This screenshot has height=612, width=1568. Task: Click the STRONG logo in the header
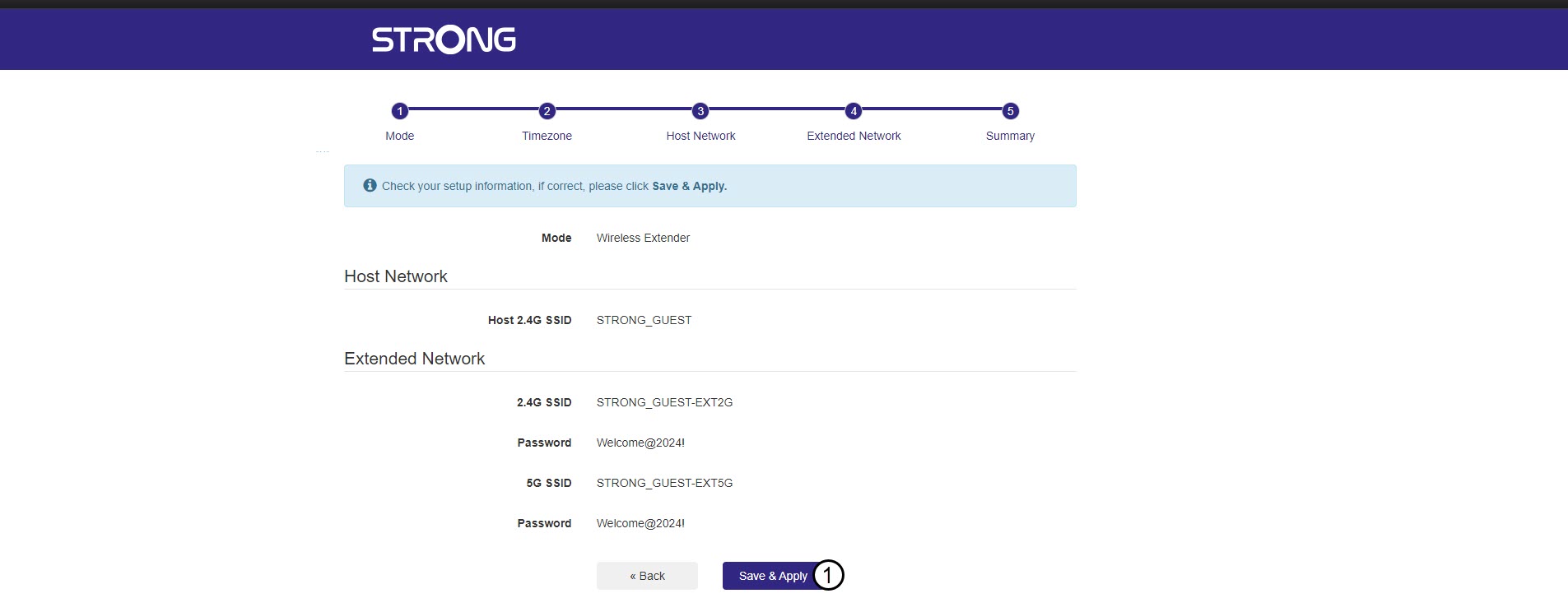pos(444,39)
